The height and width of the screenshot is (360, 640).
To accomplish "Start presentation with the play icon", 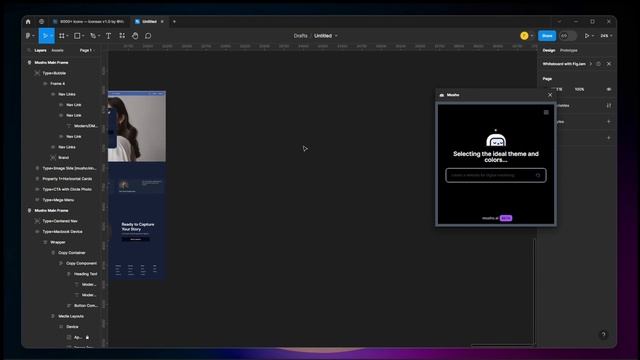I will pos(587,36).
